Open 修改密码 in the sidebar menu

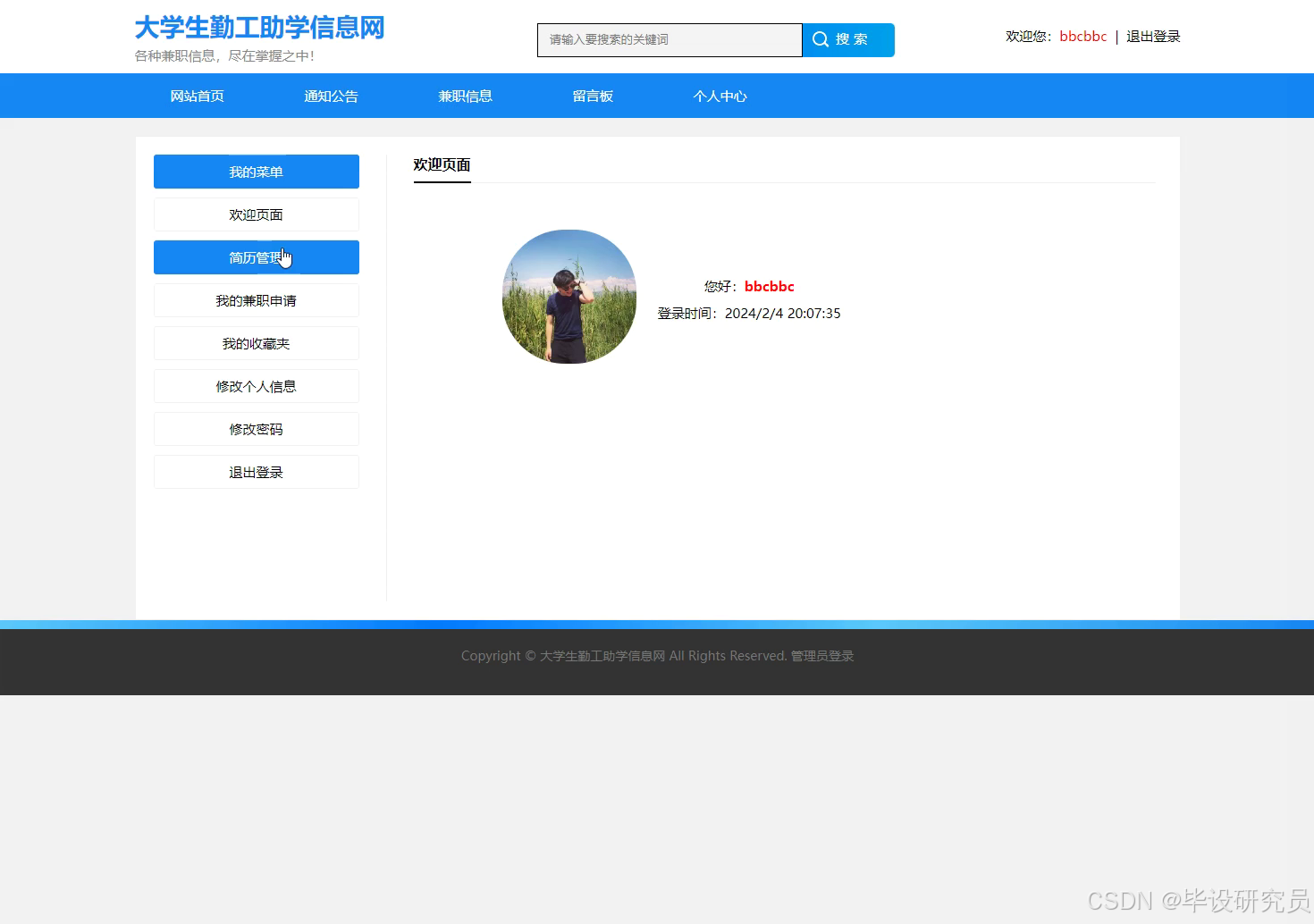[x=257, y=429]
